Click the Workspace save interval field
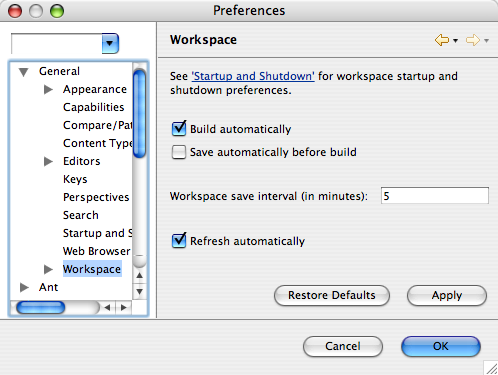This screenshot has width=498, height=375. point(435,196)
